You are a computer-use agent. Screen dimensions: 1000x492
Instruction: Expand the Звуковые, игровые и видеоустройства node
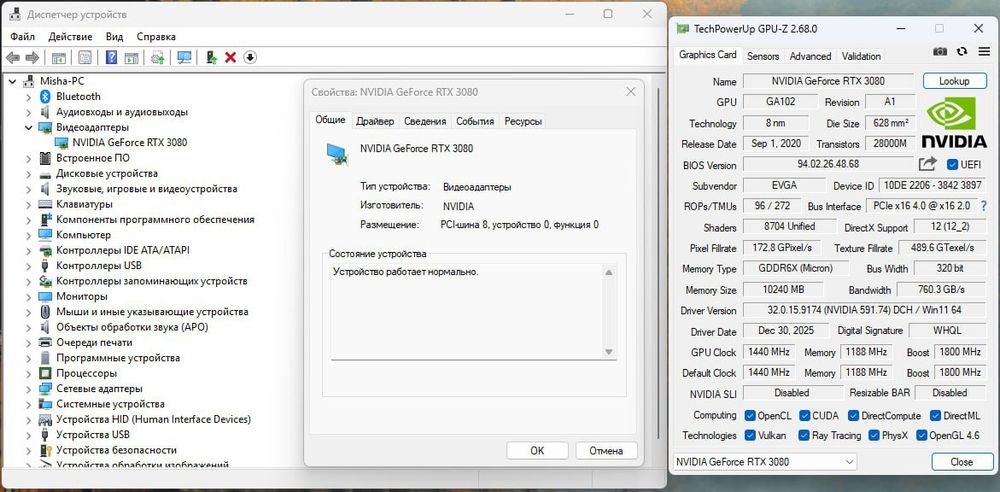pyautogui.click(x=28, y=189)
